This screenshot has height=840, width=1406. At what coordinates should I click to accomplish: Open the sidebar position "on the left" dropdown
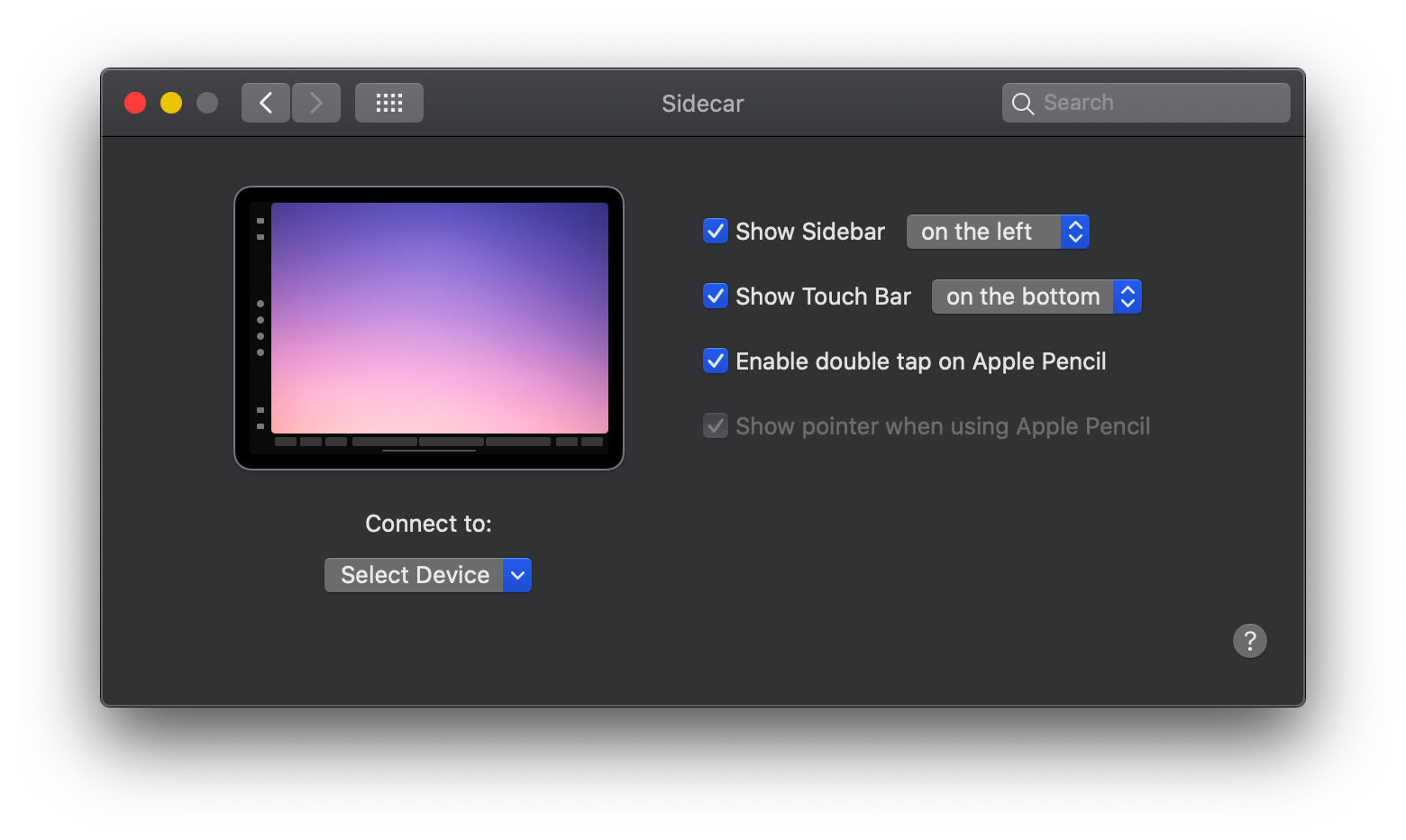[998, 232]
